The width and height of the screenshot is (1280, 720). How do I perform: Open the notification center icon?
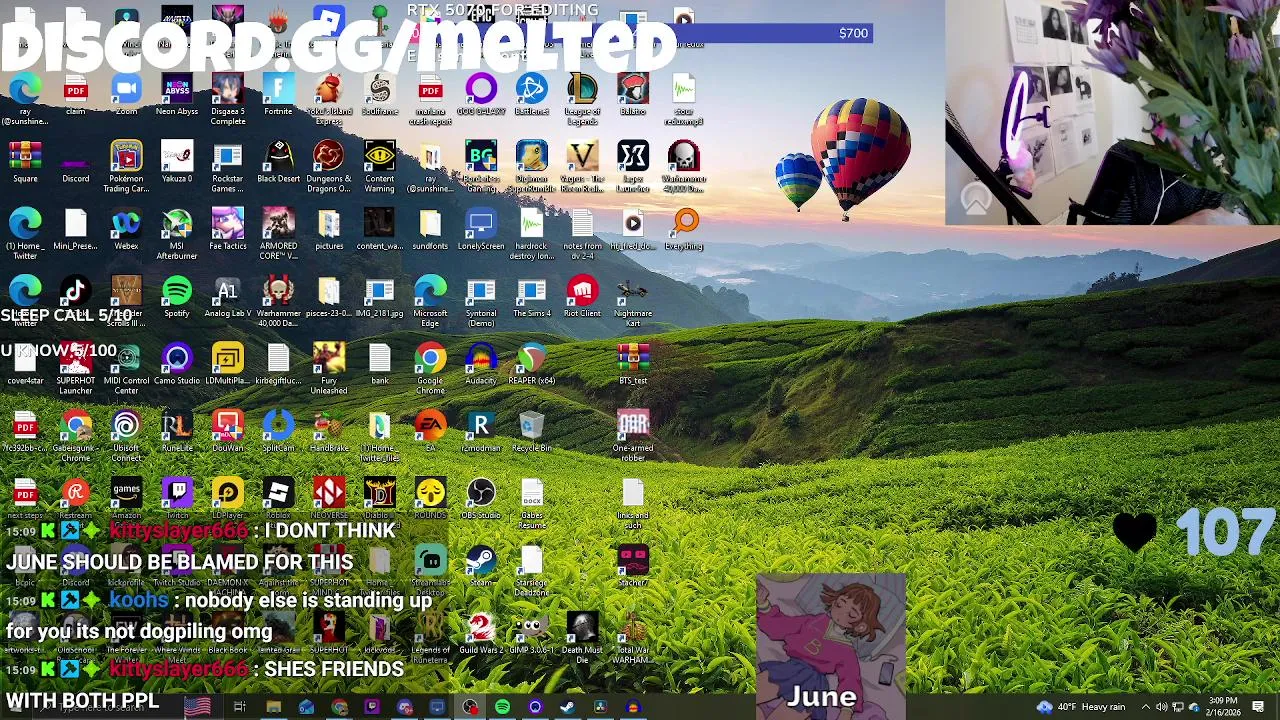(x=1258, y=707)
